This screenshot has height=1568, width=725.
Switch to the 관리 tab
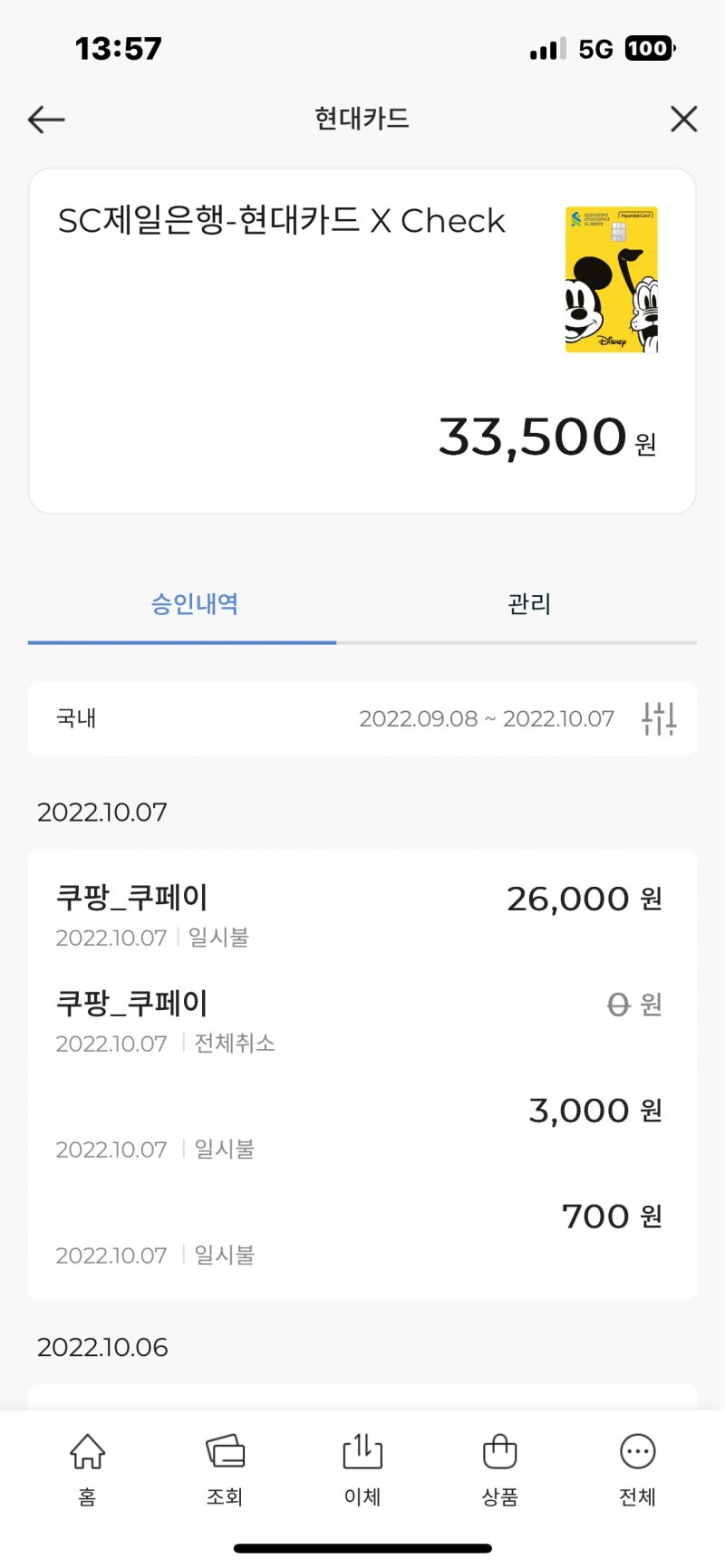click(529, 604)
